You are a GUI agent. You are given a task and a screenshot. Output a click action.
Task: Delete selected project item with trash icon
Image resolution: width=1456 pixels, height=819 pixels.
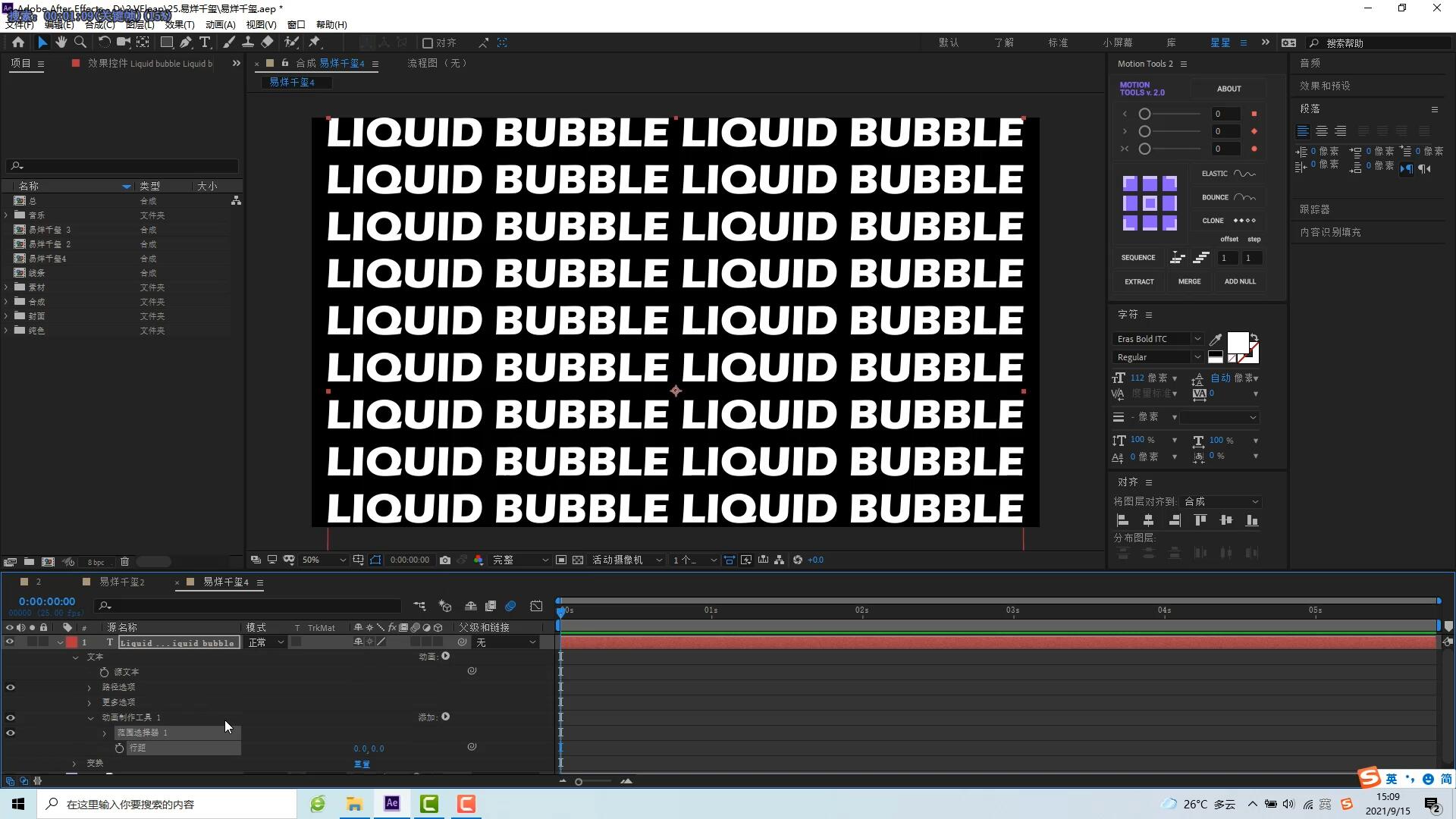pyautogui.click(x=124, y=562)
